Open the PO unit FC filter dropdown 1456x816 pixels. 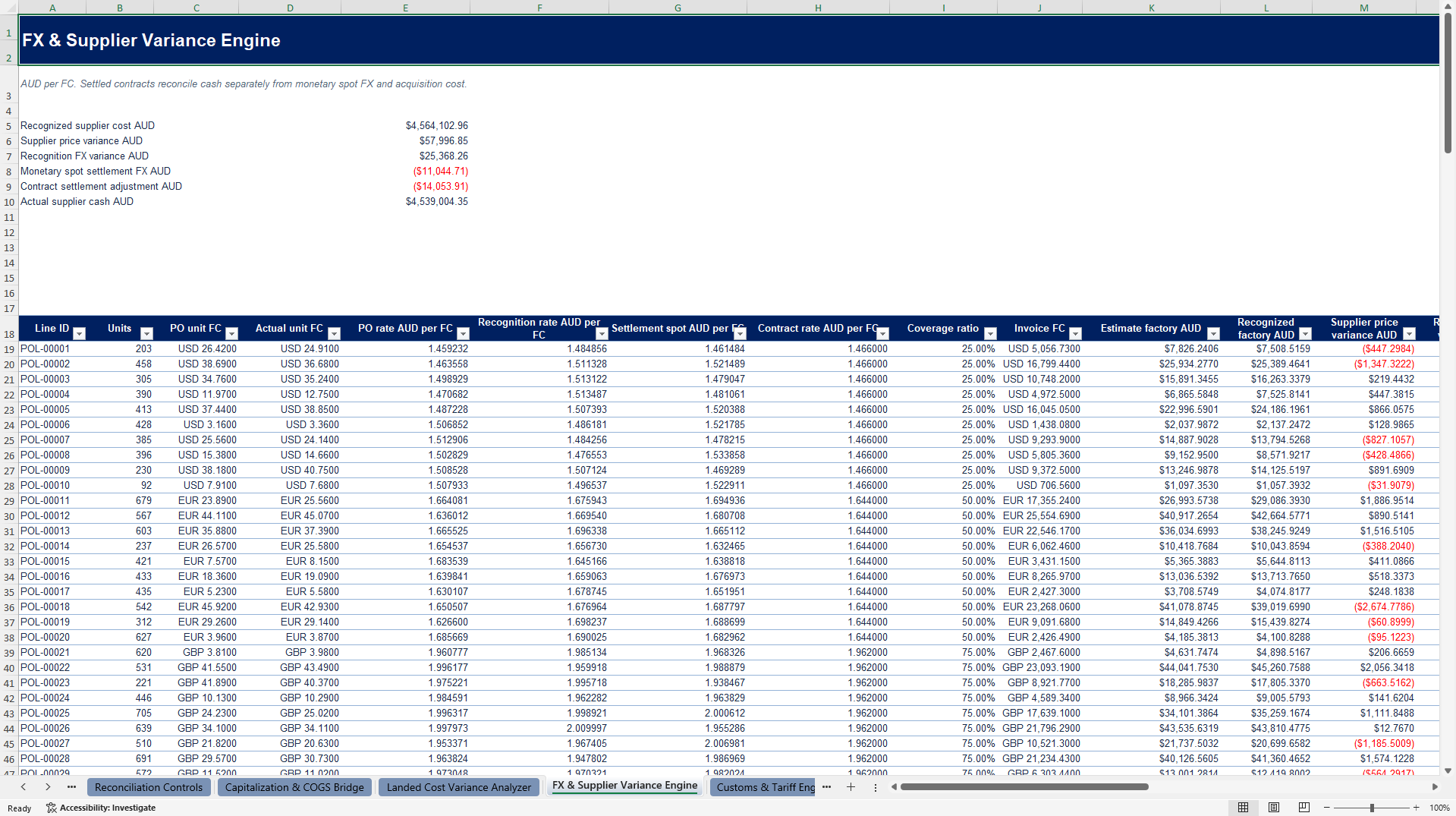pos(232,334)
